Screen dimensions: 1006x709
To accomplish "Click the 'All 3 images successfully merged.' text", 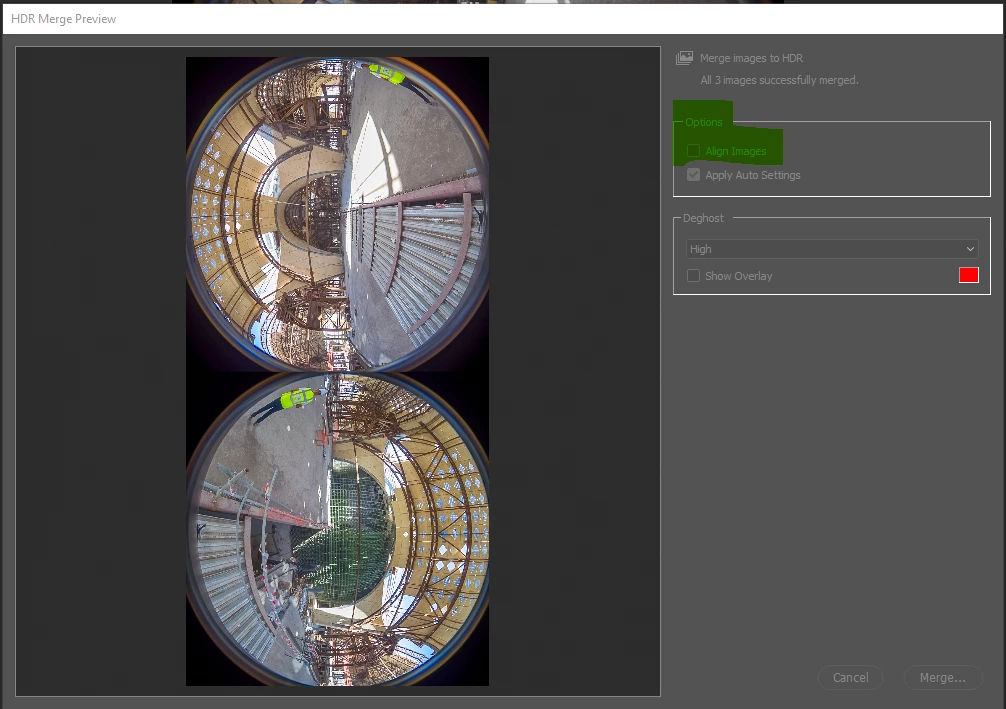I will pos(779,80).
